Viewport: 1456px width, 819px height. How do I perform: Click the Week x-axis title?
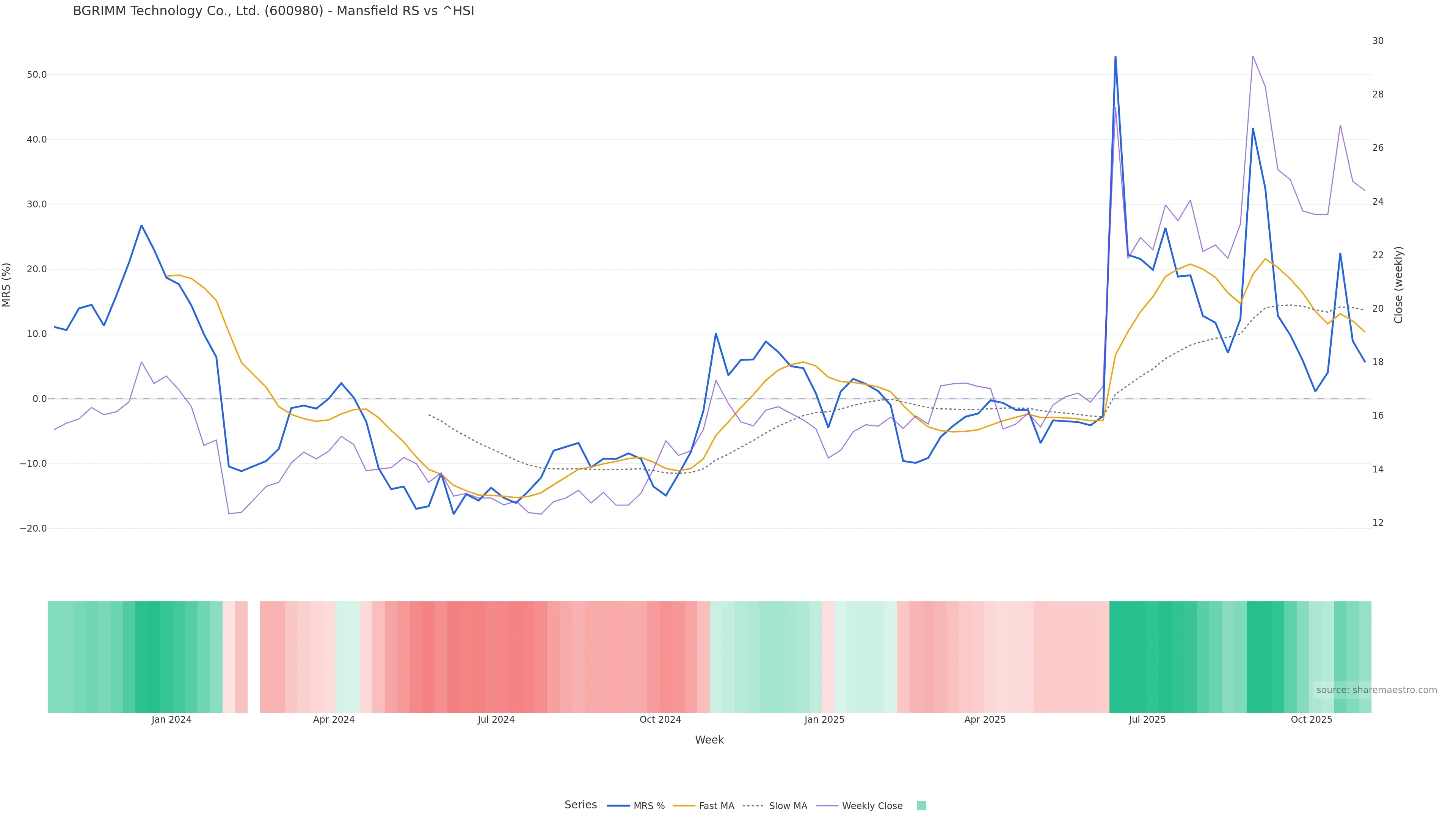click(x=709, y=740)
